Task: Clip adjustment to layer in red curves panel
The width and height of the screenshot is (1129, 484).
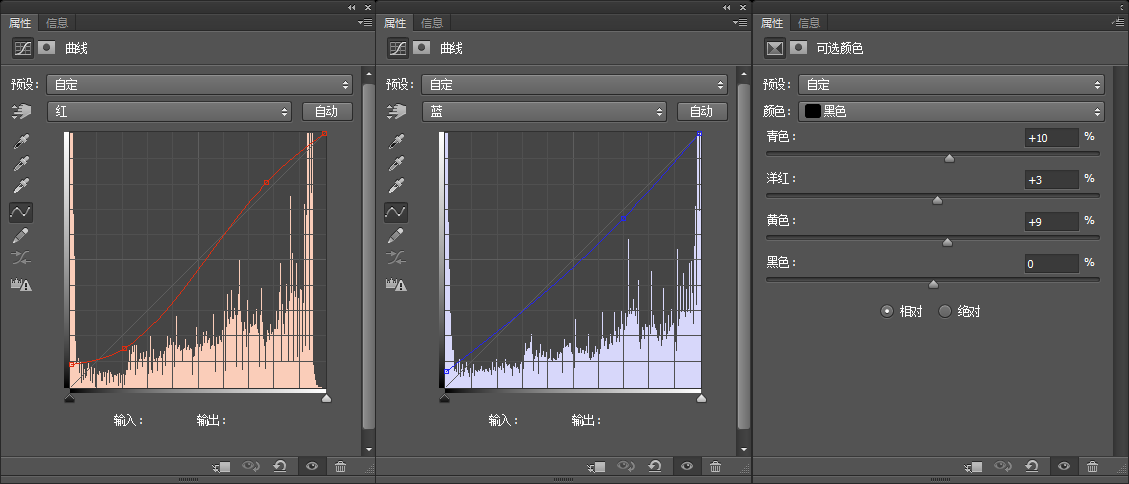Action: tap(222, 467)
